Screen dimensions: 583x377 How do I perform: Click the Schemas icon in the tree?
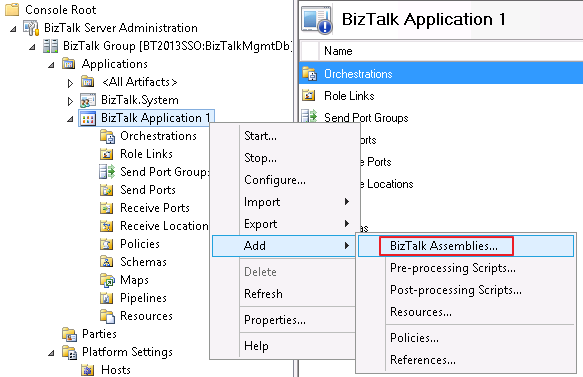(x=107, y=262)
